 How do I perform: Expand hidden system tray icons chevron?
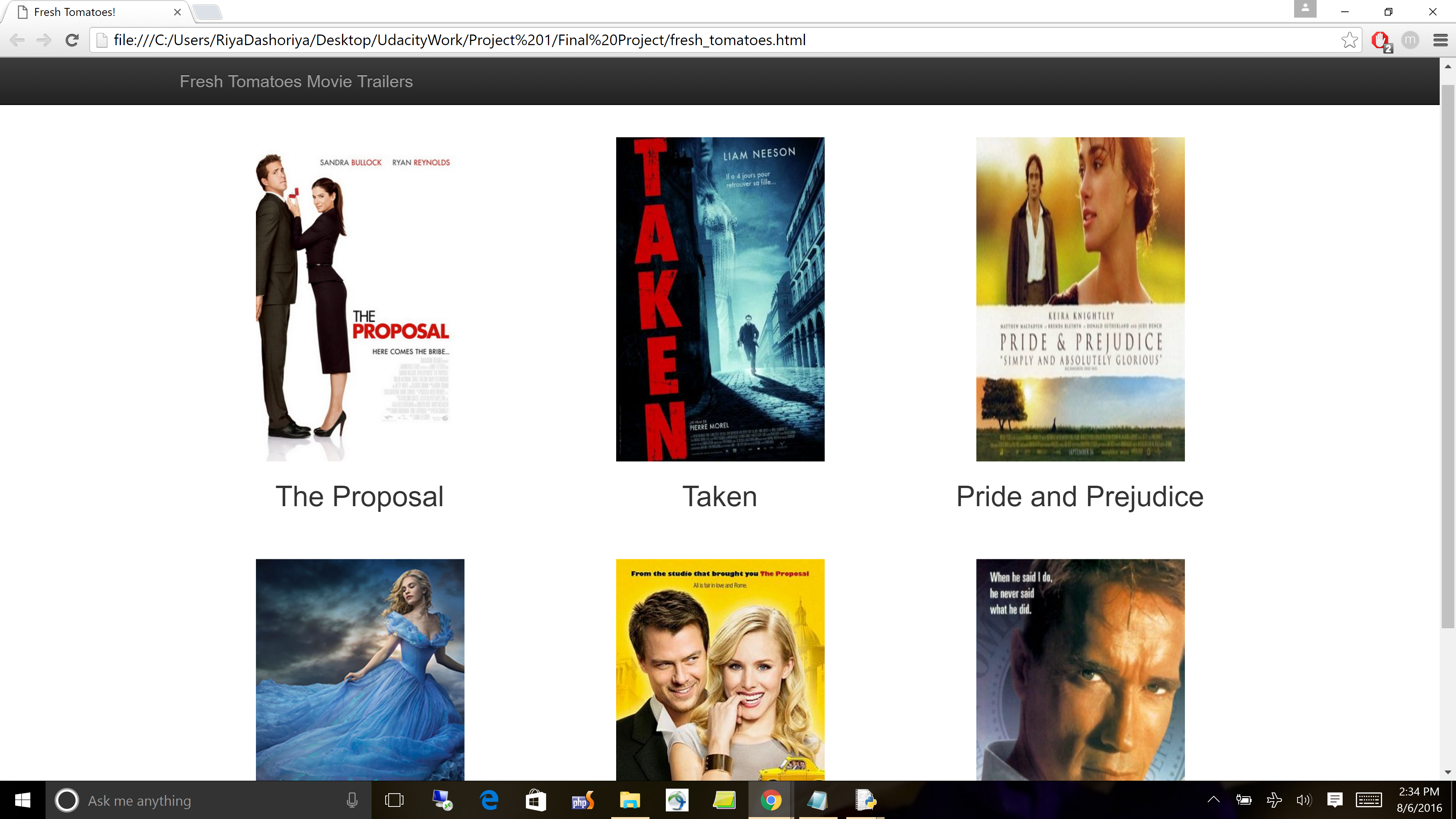1213,799
